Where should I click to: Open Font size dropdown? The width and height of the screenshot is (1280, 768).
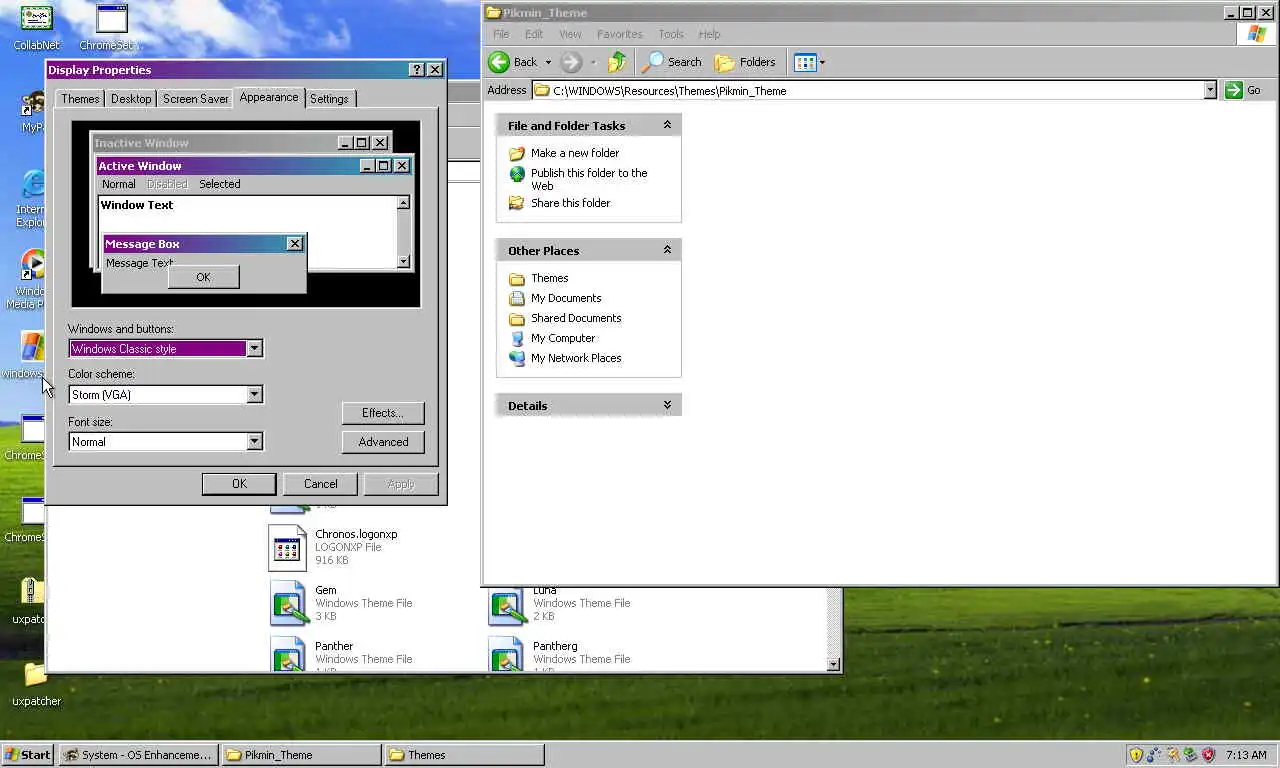pyautogui.click(x=254, y=442)
